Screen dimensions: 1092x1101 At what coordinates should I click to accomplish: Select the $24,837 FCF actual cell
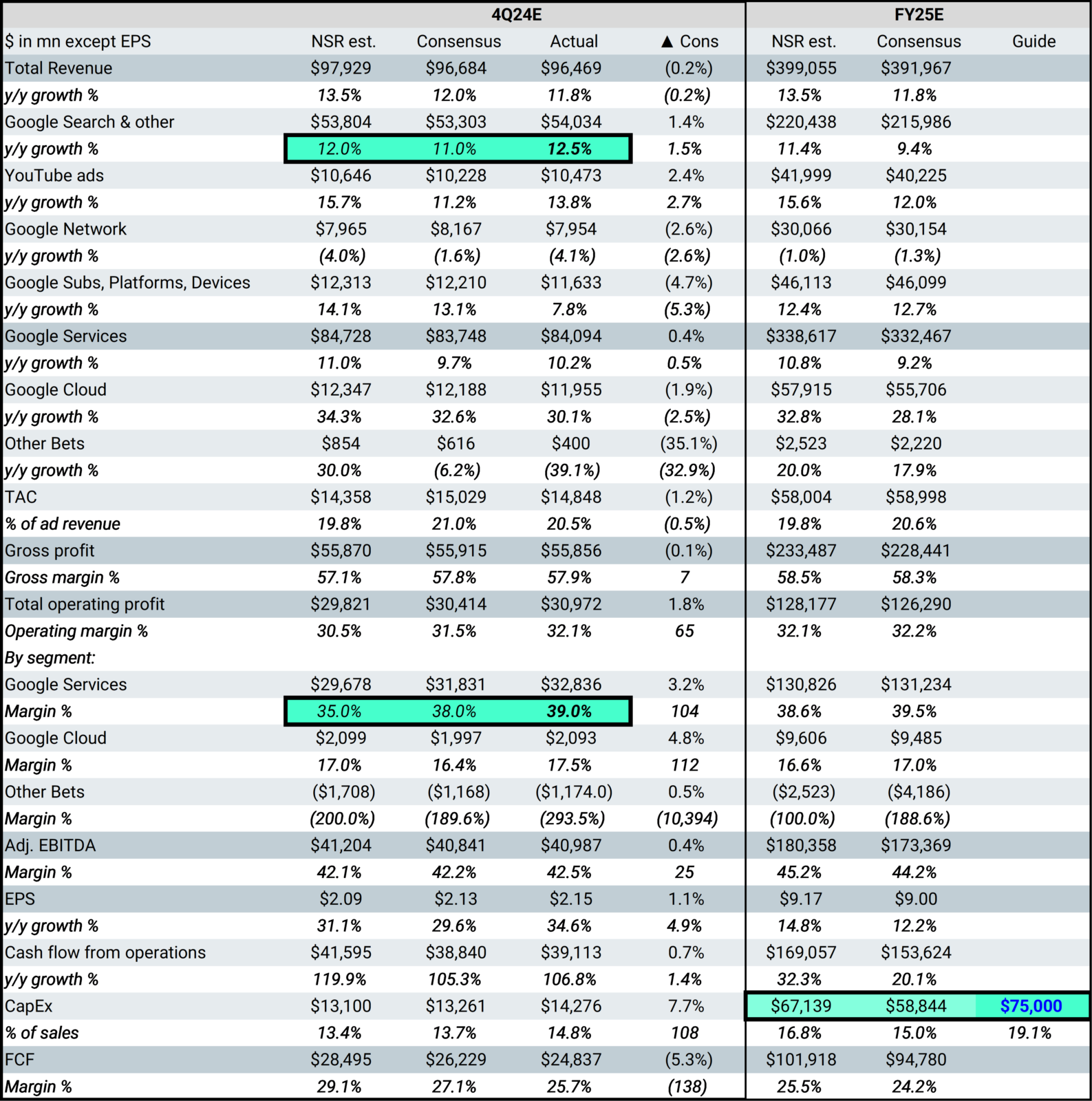click(x=570, y=1060)
